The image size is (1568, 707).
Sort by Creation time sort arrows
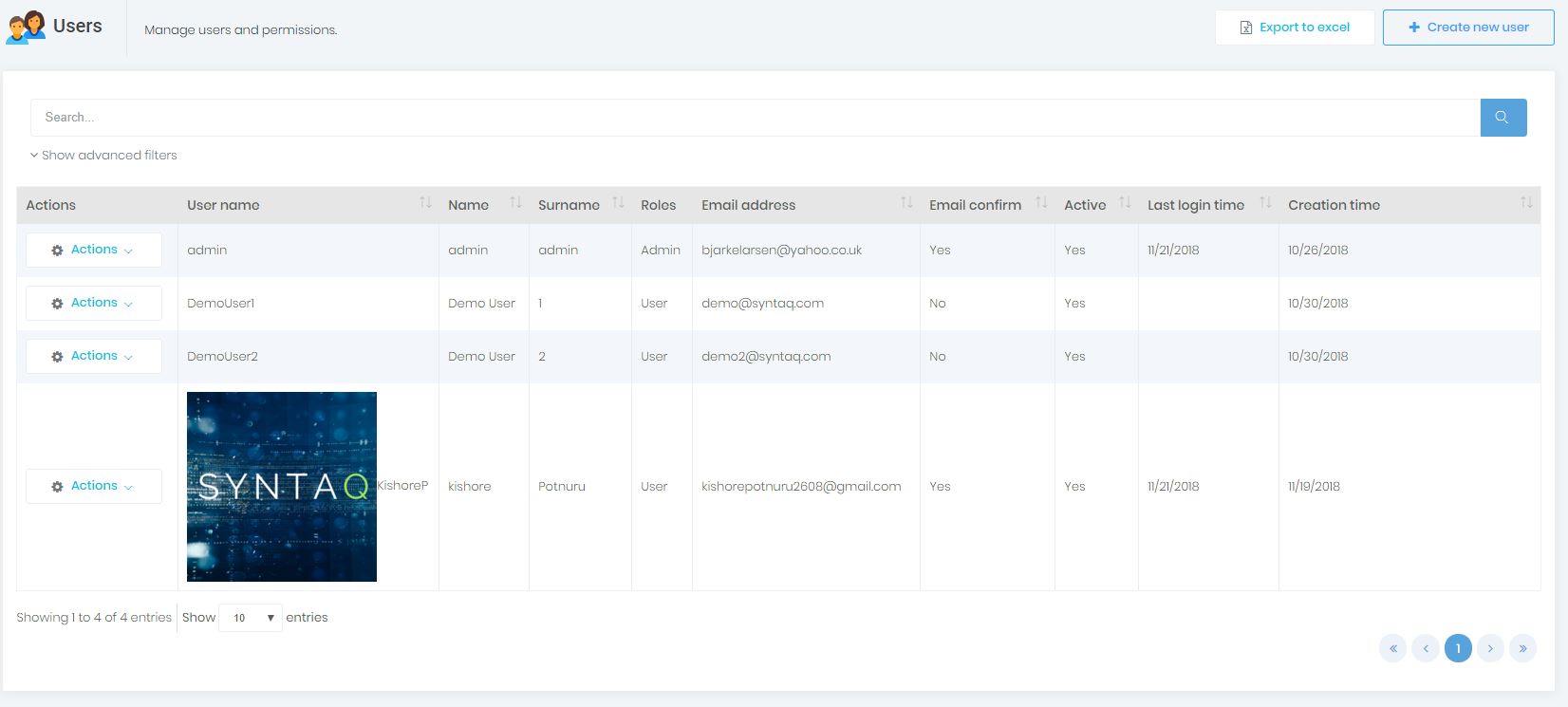tap(1526, 203)
